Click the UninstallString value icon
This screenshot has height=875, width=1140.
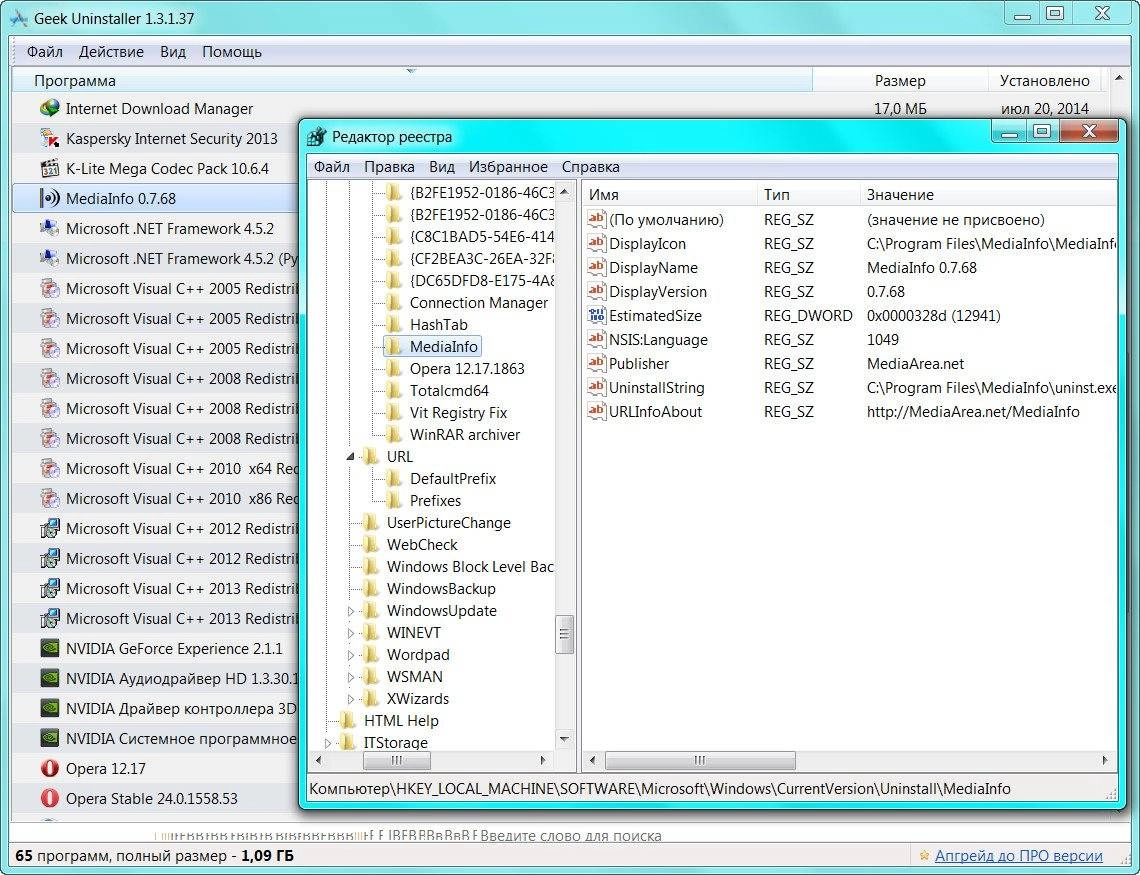(x=596, y=387)
